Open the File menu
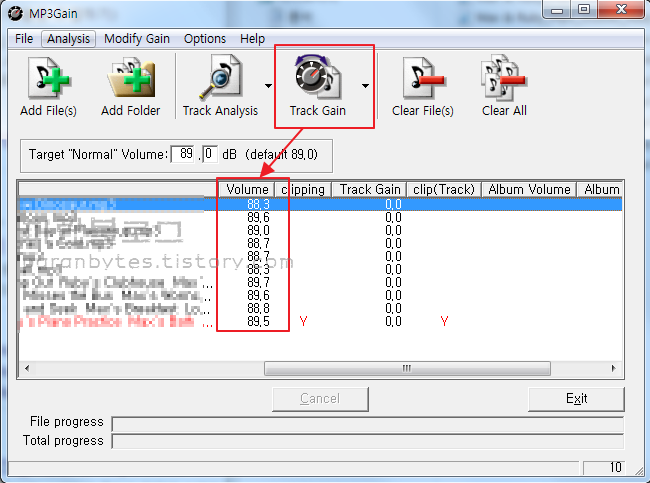This screenshot has width=650, height=483. pyautogui.click(x=24, y=39)
